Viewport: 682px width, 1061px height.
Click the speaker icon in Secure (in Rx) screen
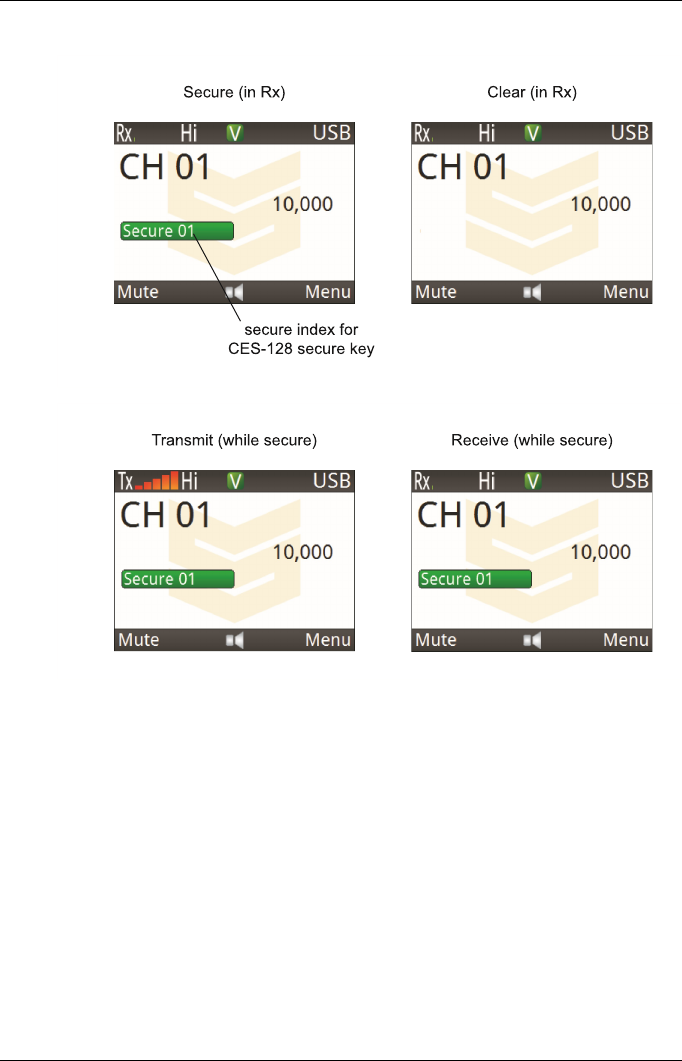click(235, 292)
